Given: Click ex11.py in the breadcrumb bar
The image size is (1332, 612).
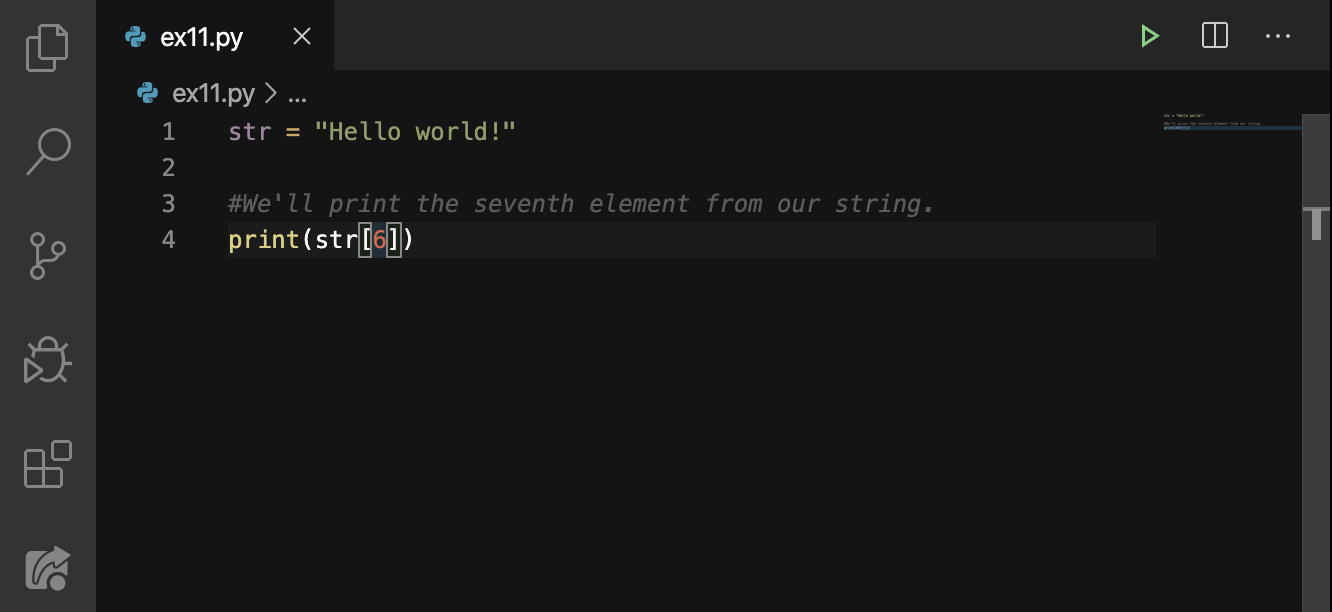Looking at the screenshot, I should click(213, 93).
